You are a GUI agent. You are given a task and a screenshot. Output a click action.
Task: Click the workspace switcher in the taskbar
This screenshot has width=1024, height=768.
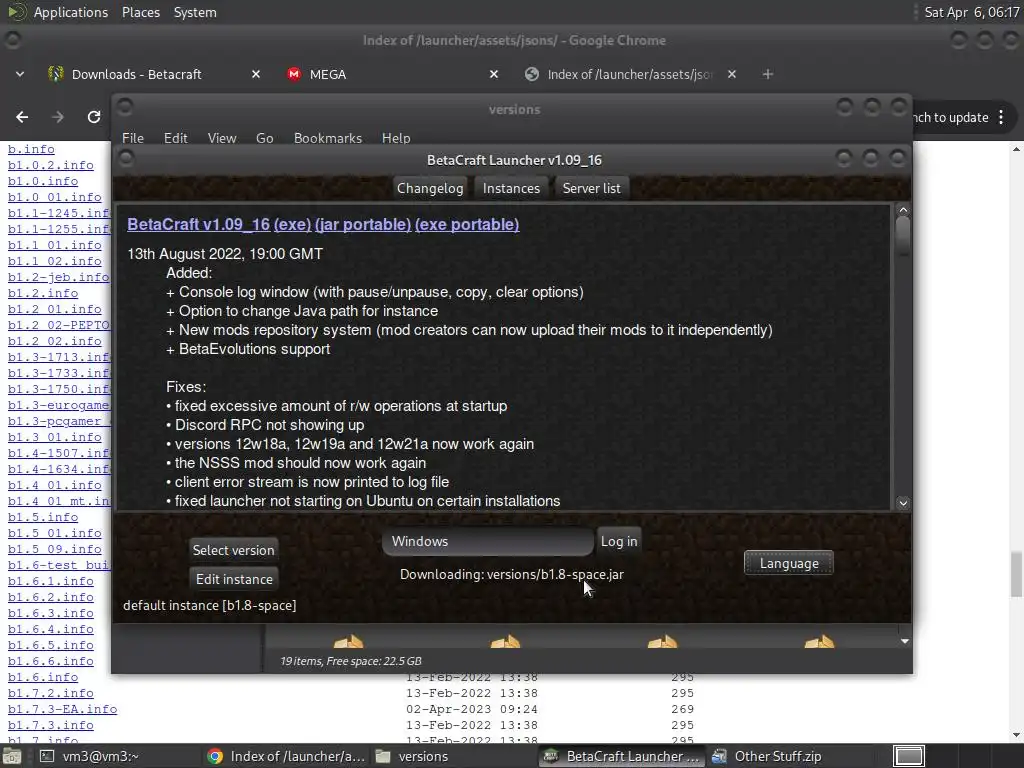[909, 756]
